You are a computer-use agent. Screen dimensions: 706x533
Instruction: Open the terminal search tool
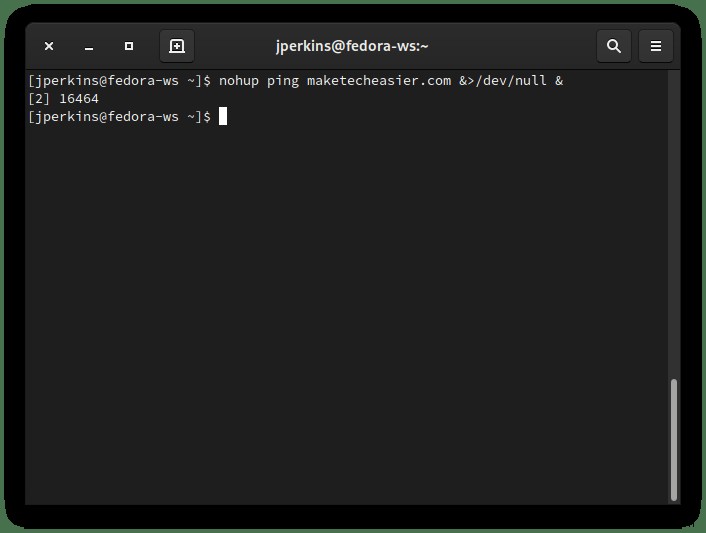pos(614,46)
